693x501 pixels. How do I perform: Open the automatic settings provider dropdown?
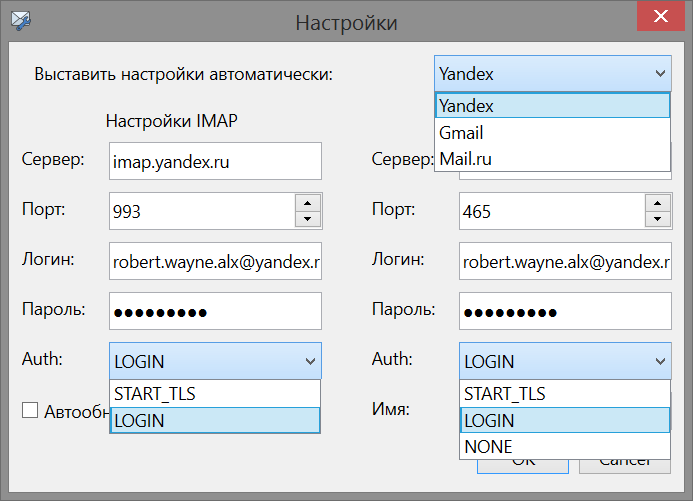tap(552, 73)
